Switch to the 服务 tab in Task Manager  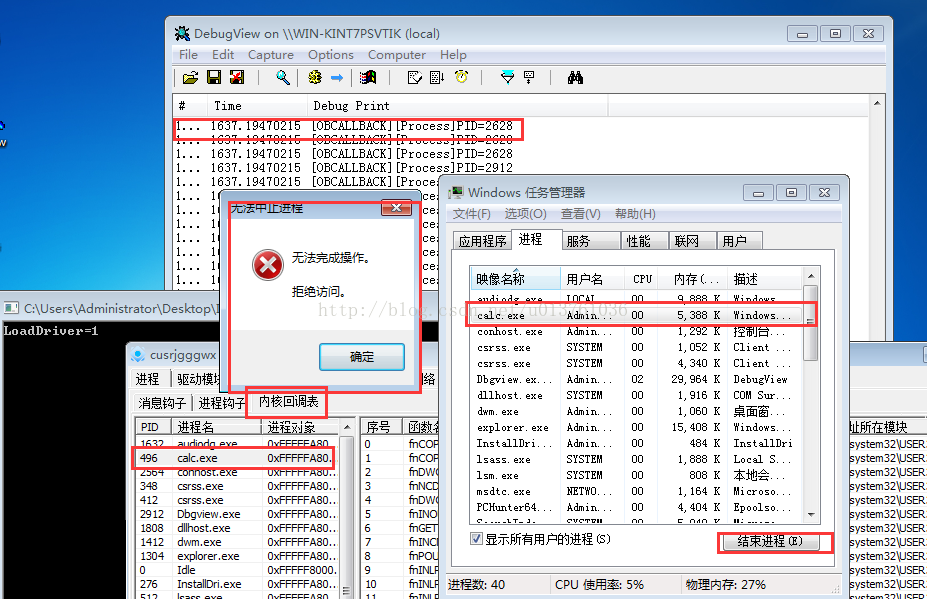point(589,241)
